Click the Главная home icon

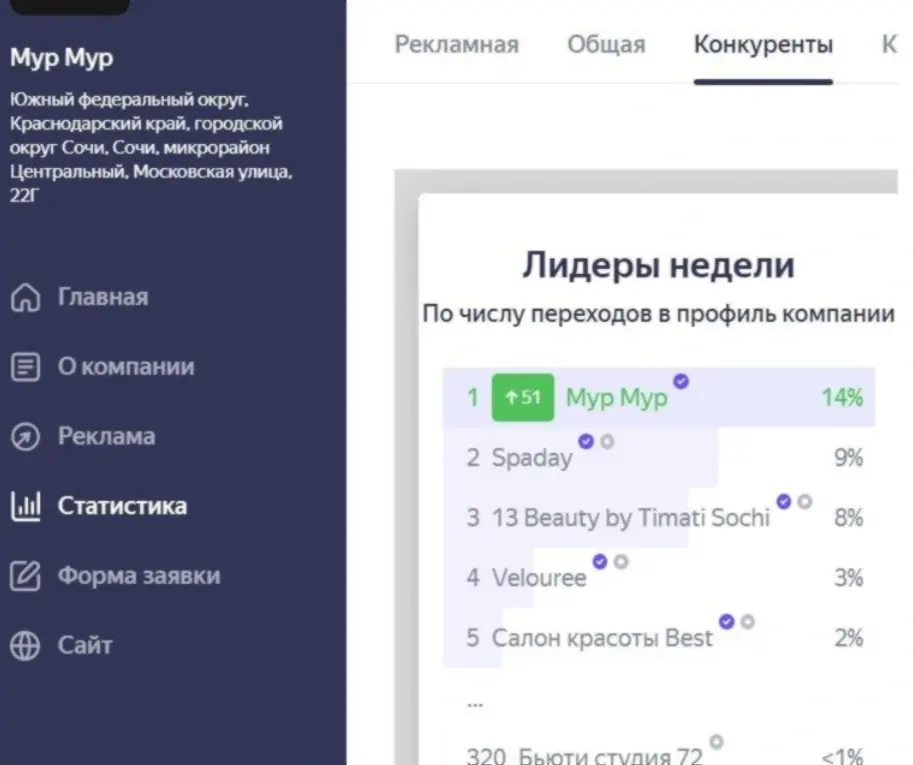click(x=25, y=297)
